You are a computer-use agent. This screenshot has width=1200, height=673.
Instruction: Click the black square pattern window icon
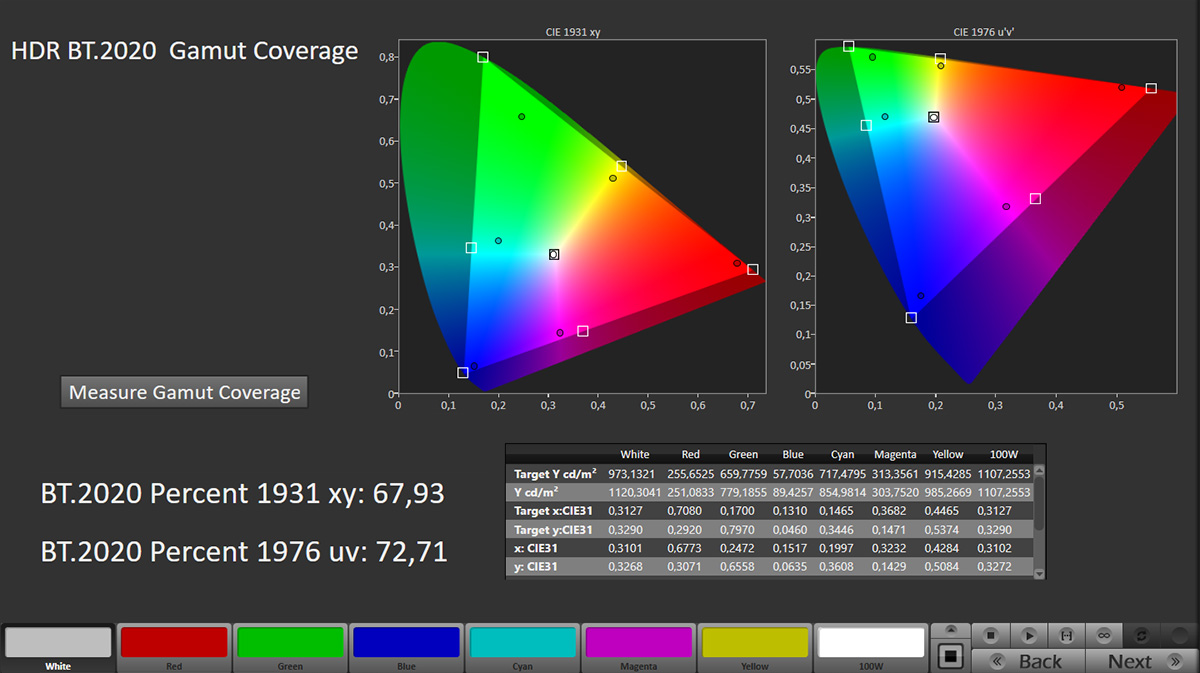point(950,657)
